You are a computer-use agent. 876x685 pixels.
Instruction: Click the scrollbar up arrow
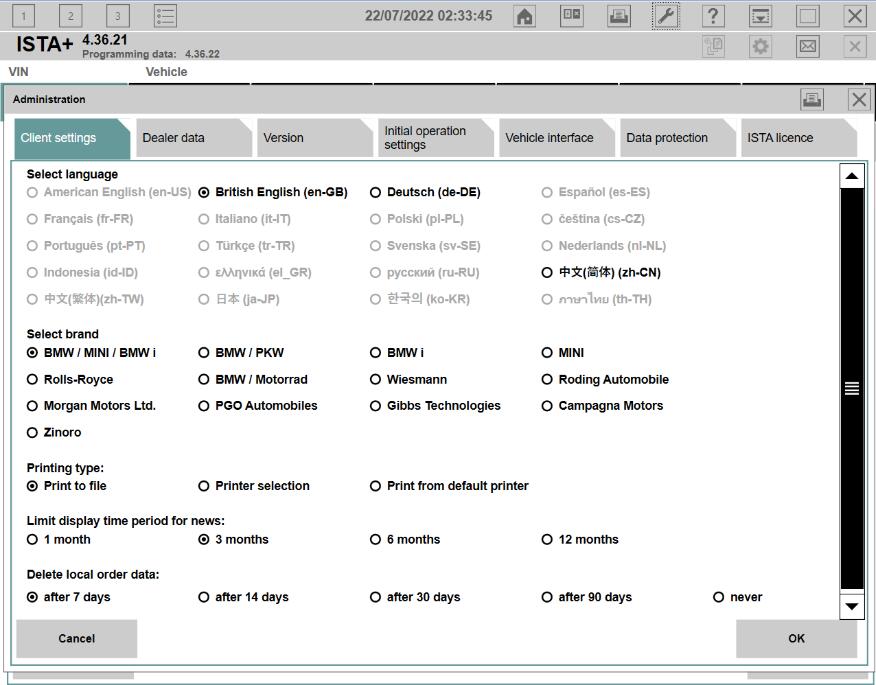coord(852,176)
